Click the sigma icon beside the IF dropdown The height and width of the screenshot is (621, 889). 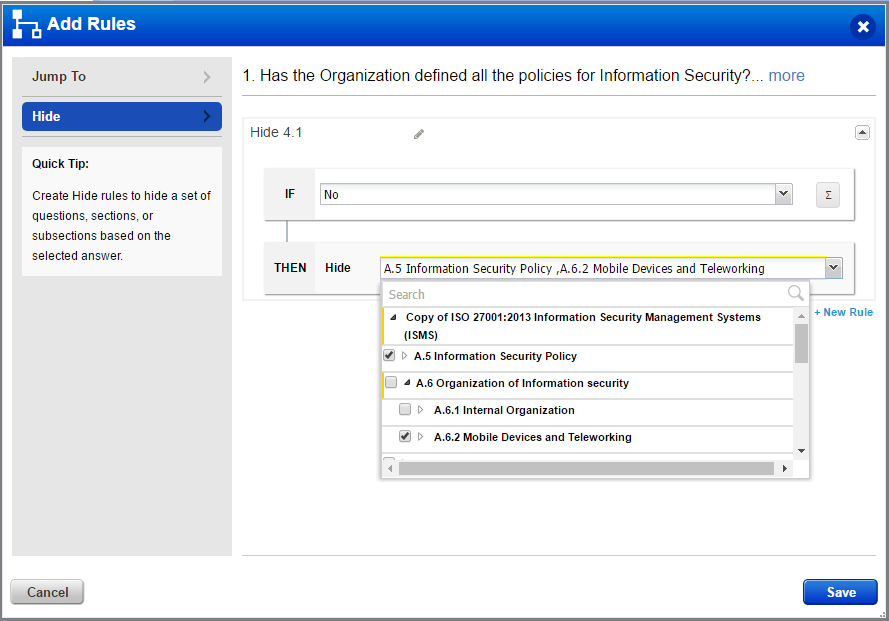click(827, 195)
